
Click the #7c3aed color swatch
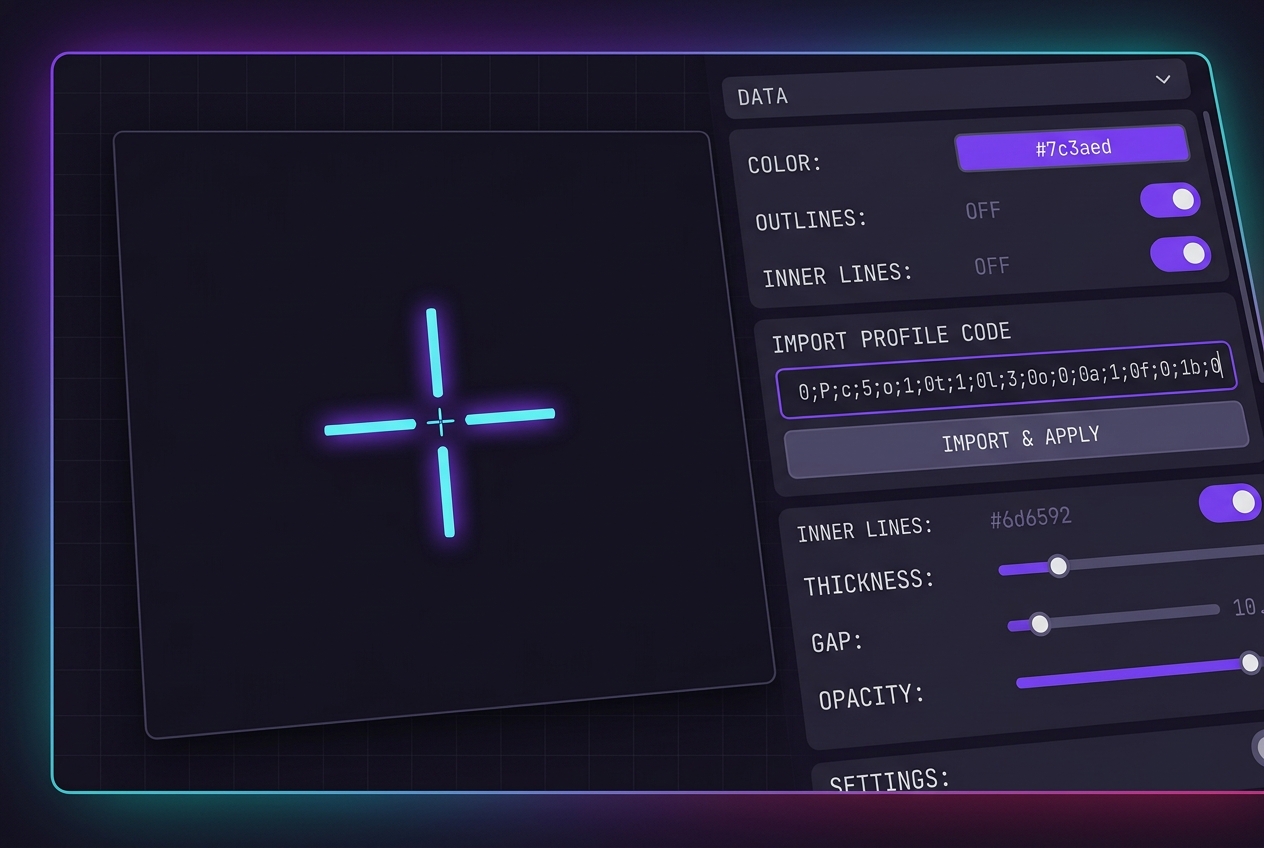tap(1073, 148)
